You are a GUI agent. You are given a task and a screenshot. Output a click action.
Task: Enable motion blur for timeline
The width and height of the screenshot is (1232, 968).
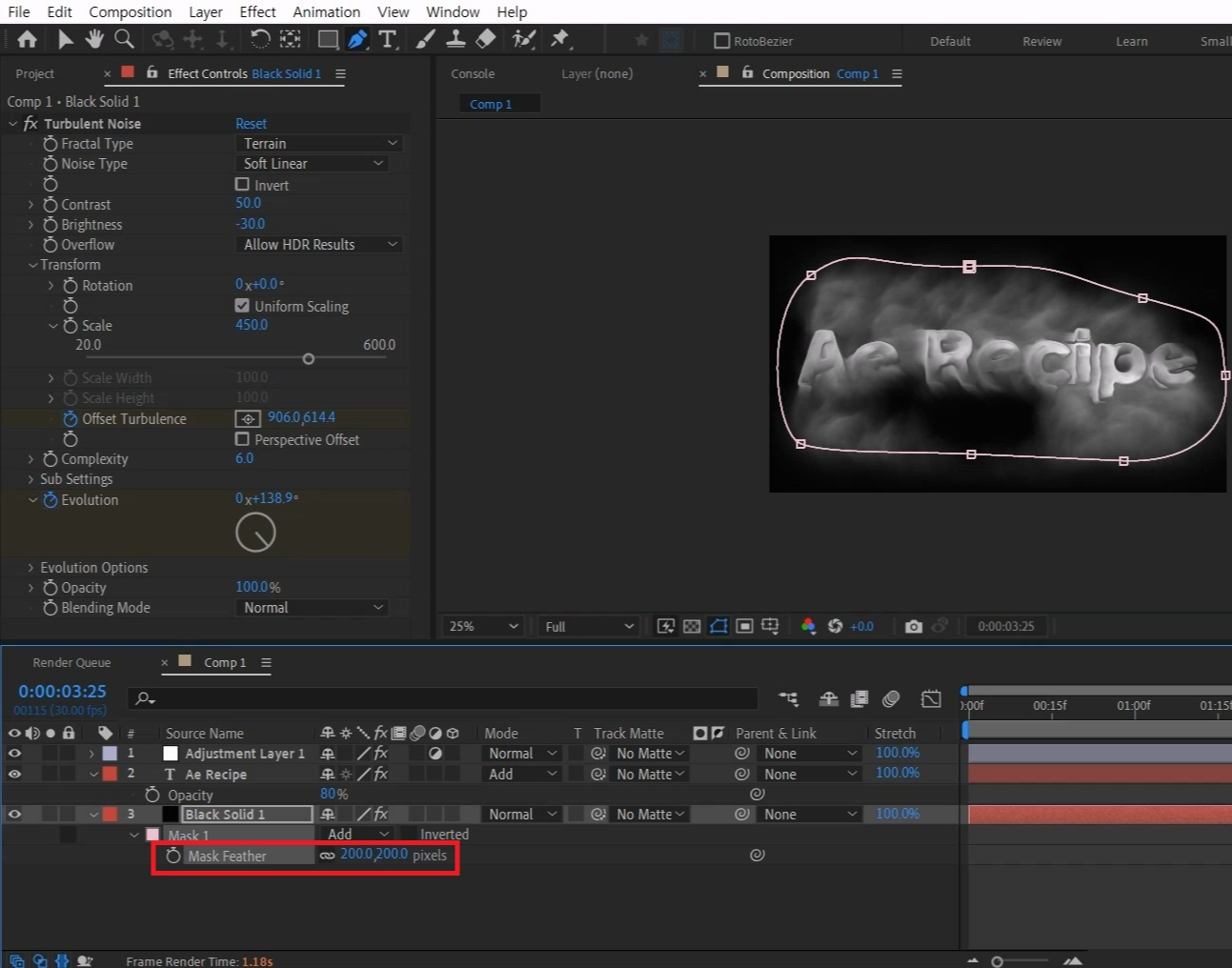click(891, 698)
